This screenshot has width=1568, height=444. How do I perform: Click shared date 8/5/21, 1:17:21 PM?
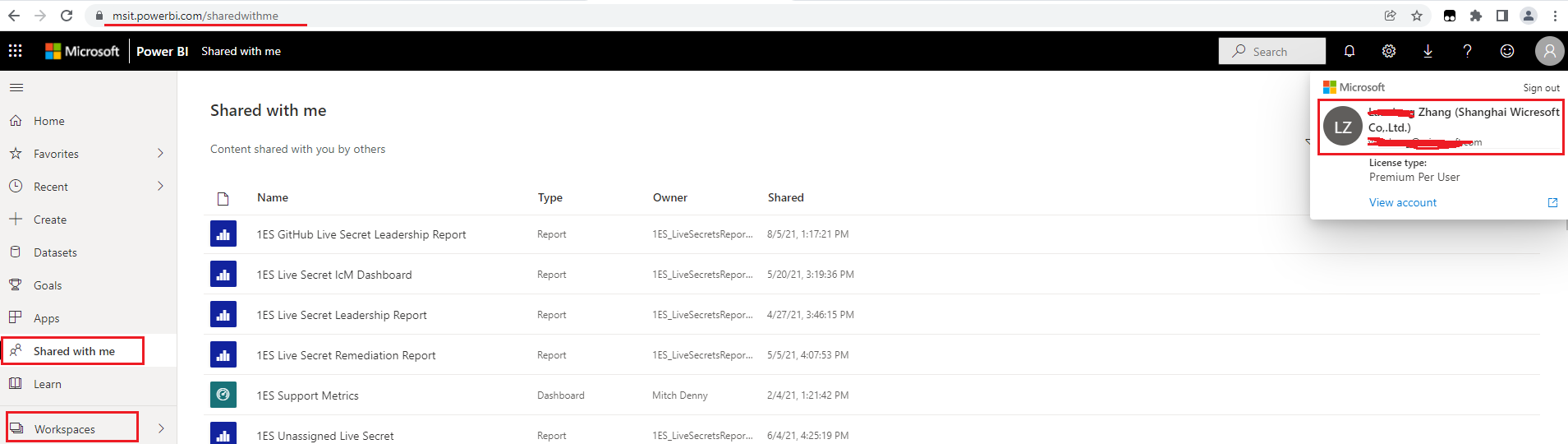808,234
